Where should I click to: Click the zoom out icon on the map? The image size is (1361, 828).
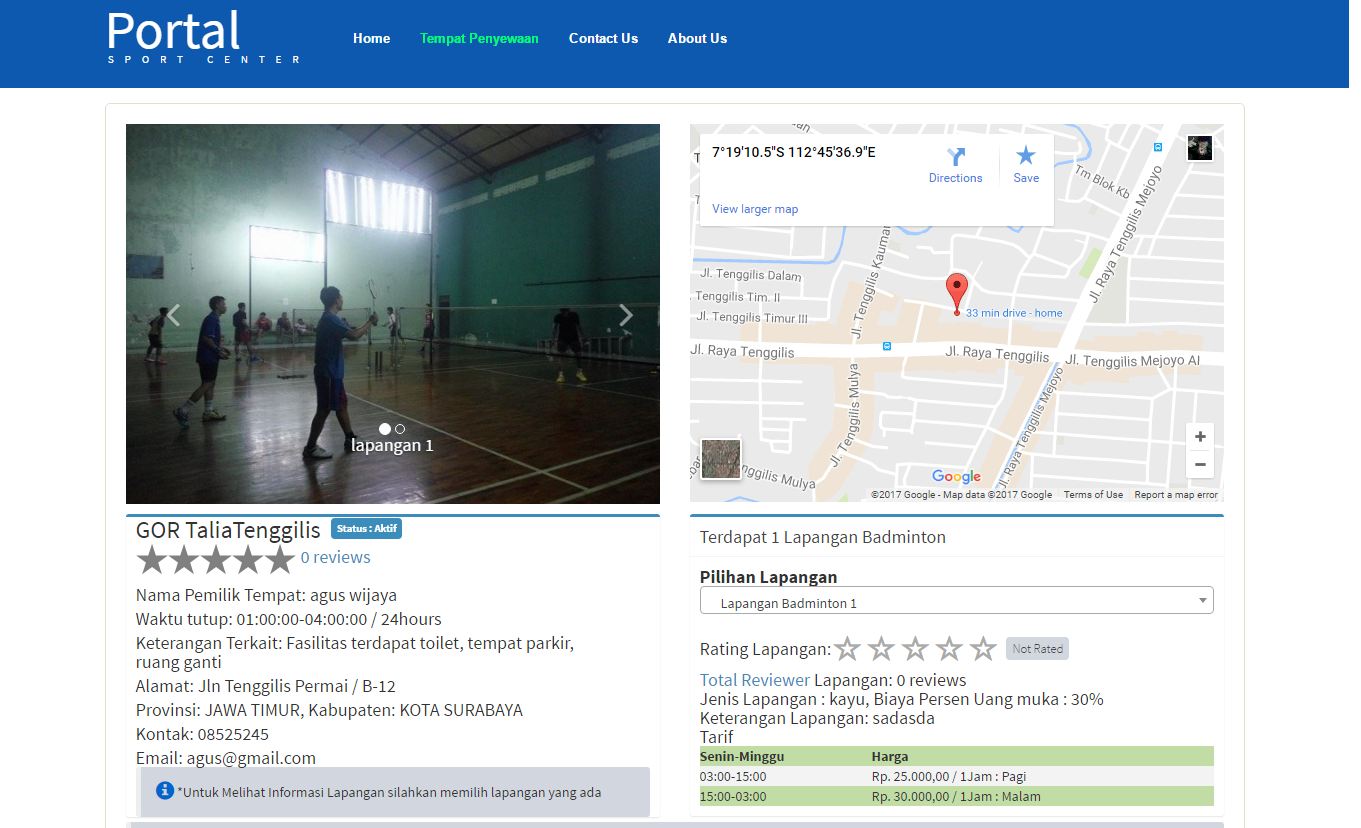click(1200, 464)
